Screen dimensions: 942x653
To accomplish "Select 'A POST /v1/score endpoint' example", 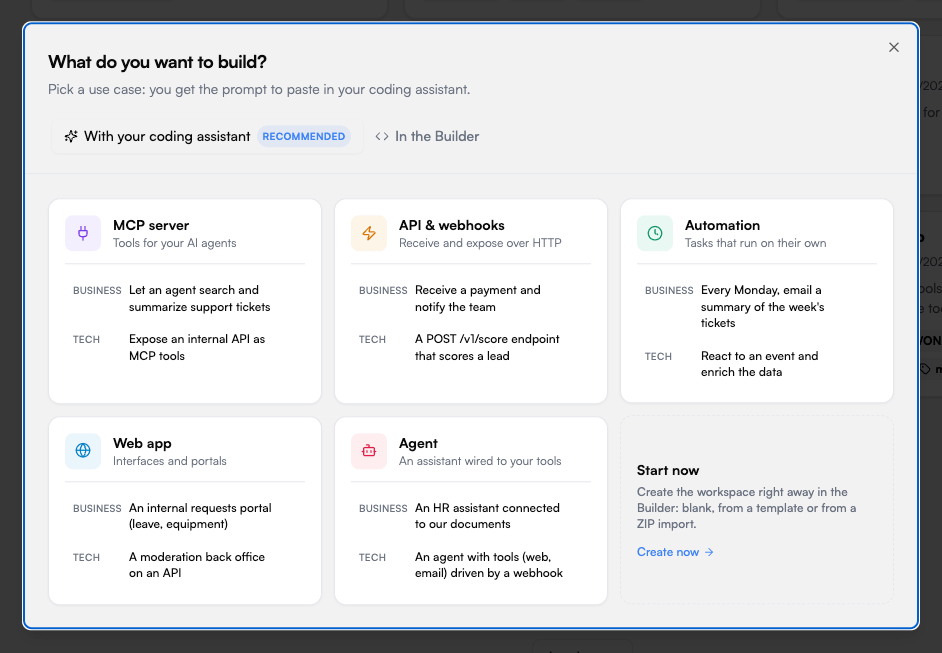I will click(487, 347).
